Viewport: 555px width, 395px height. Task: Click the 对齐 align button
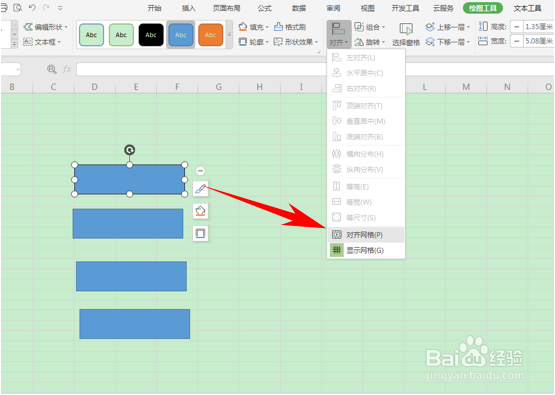point(338,34)
